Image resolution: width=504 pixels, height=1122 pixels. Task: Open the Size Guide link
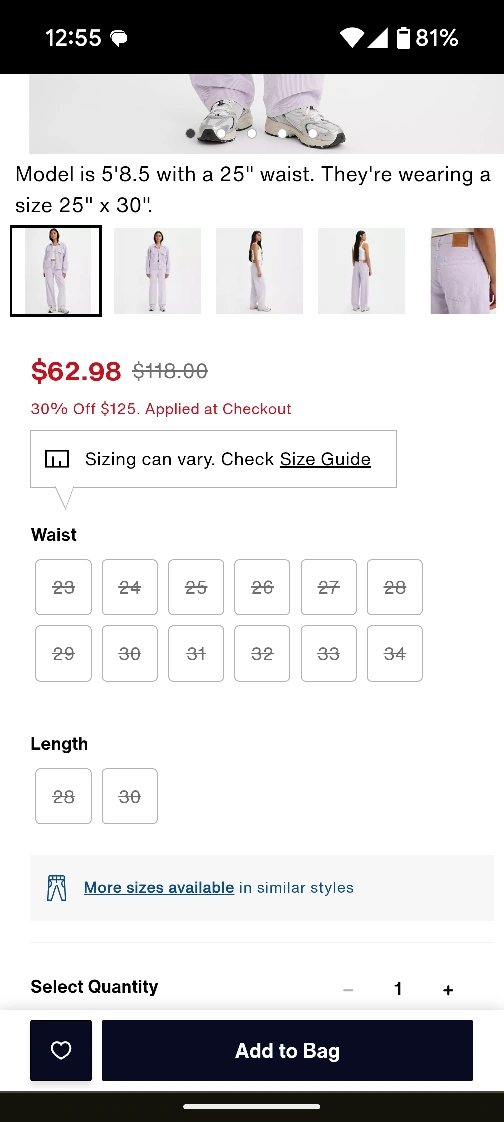click(x=325, y=459)
